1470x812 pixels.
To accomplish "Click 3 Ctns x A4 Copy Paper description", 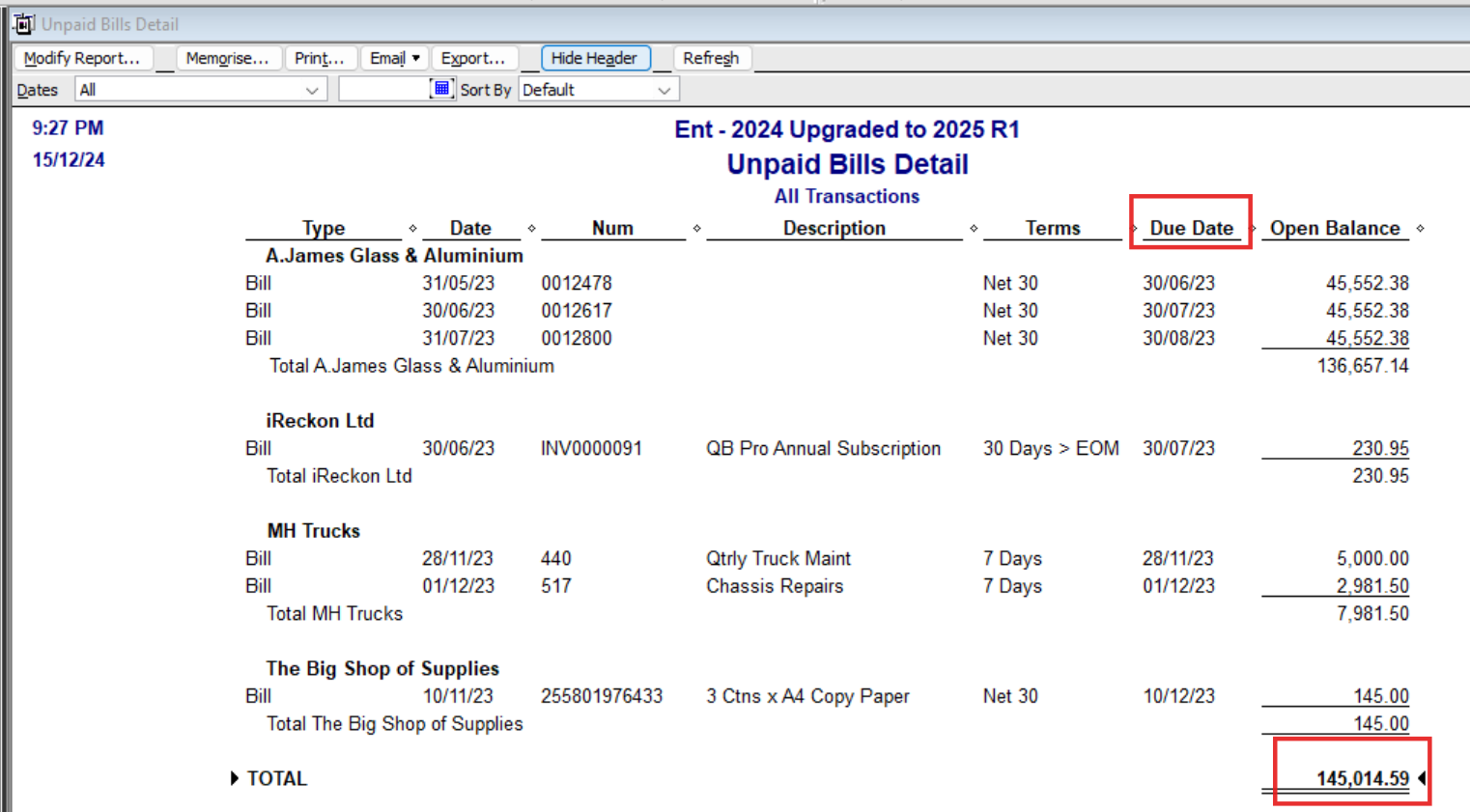I will click(x=807, y=696).
